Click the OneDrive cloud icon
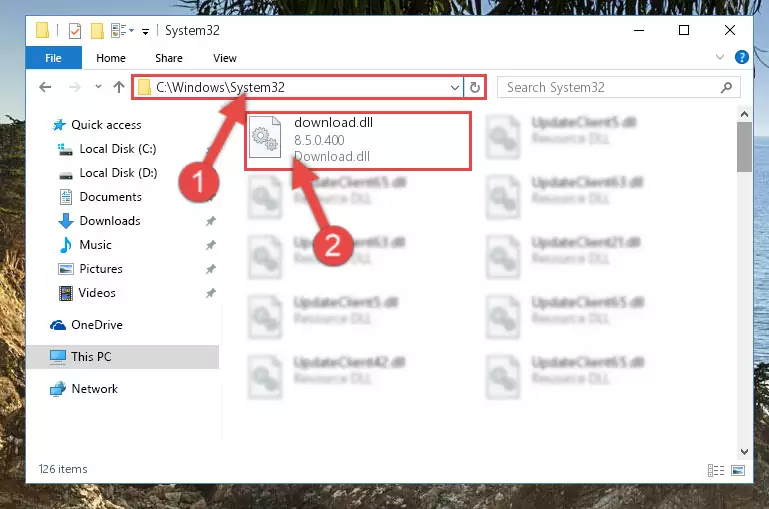Viewport: 769px width, 509px height. coord(58,325)
